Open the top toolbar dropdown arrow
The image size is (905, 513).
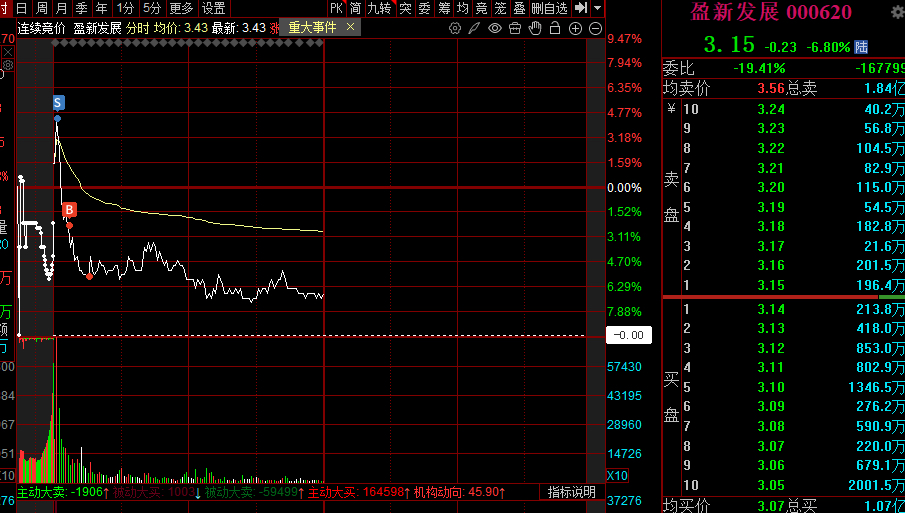(597, 8)
